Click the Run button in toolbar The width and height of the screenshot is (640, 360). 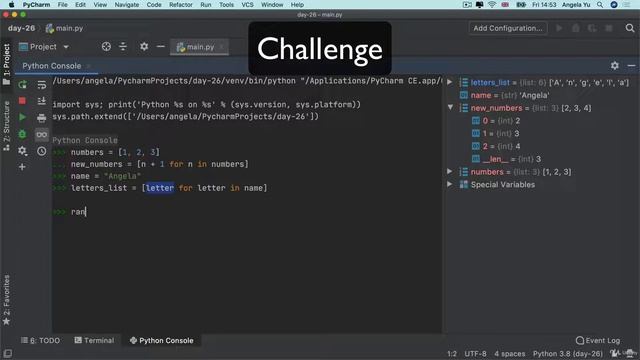coord(559,28)
